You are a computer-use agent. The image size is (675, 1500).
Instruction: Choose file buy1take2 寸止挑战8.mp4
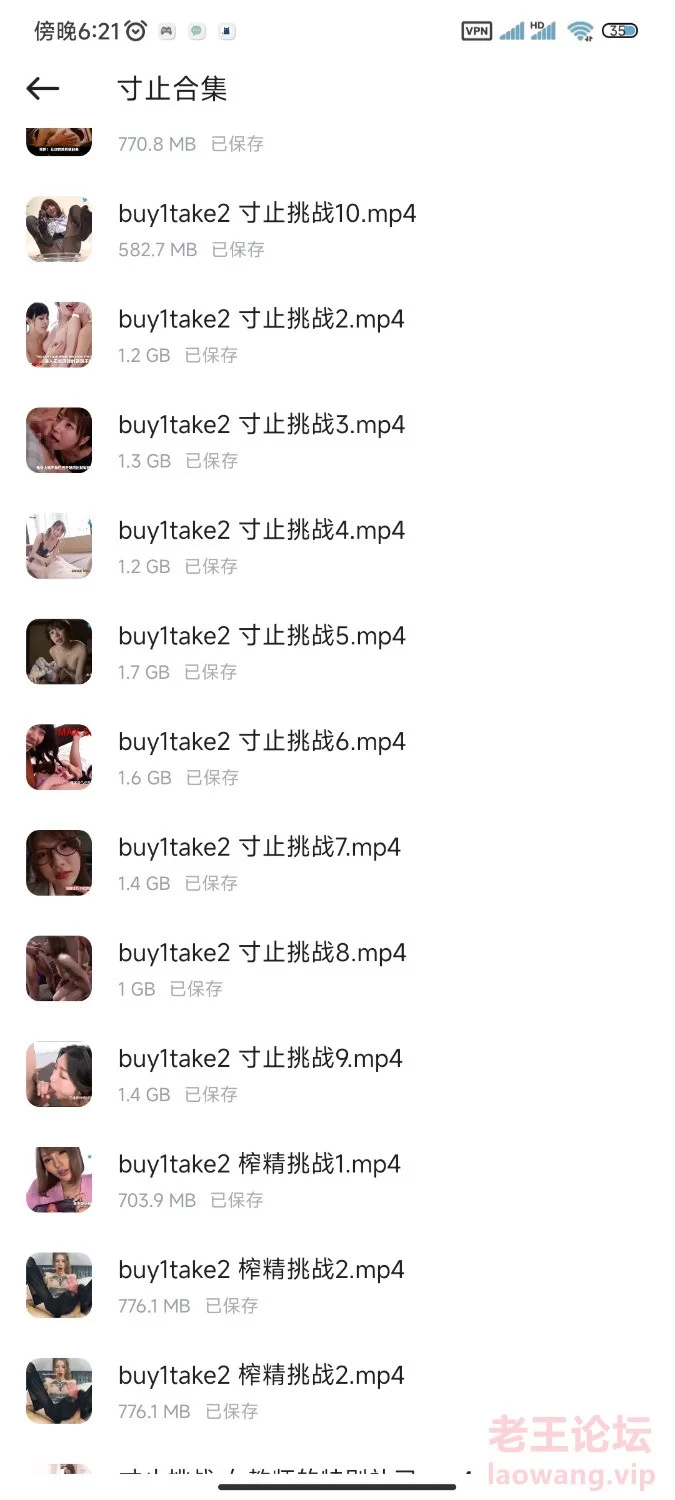pos(337,967)
